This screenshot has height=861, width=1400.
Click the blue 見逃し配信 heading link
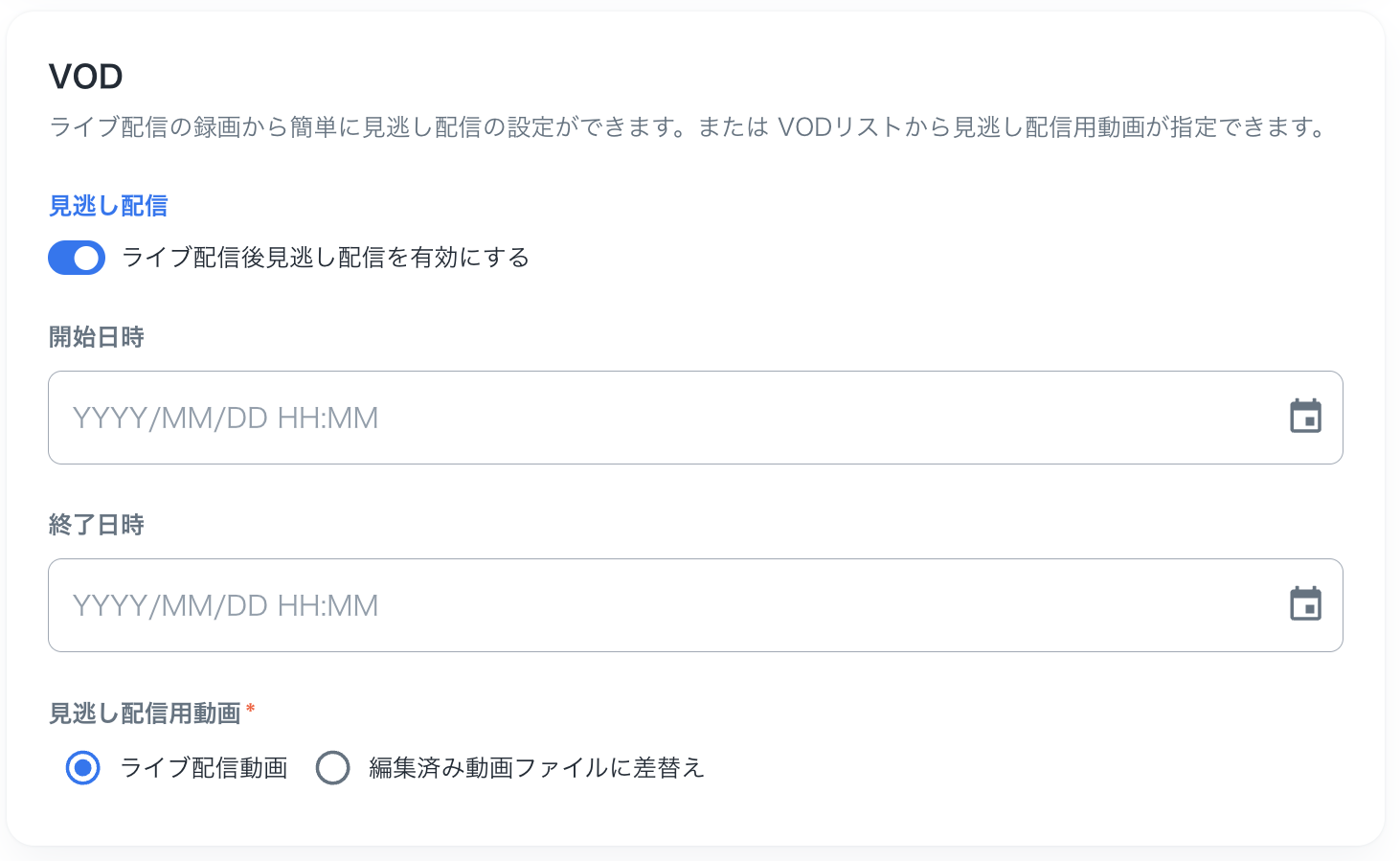(x=107, y=206)
